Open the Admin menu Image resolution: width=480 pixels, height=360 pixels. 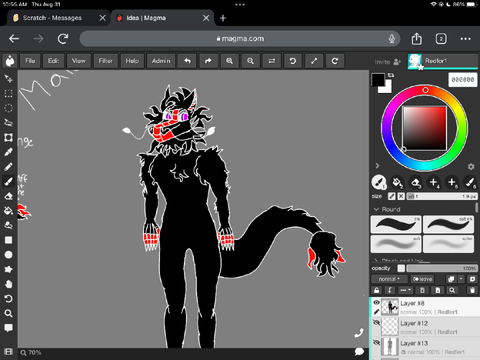161,61
